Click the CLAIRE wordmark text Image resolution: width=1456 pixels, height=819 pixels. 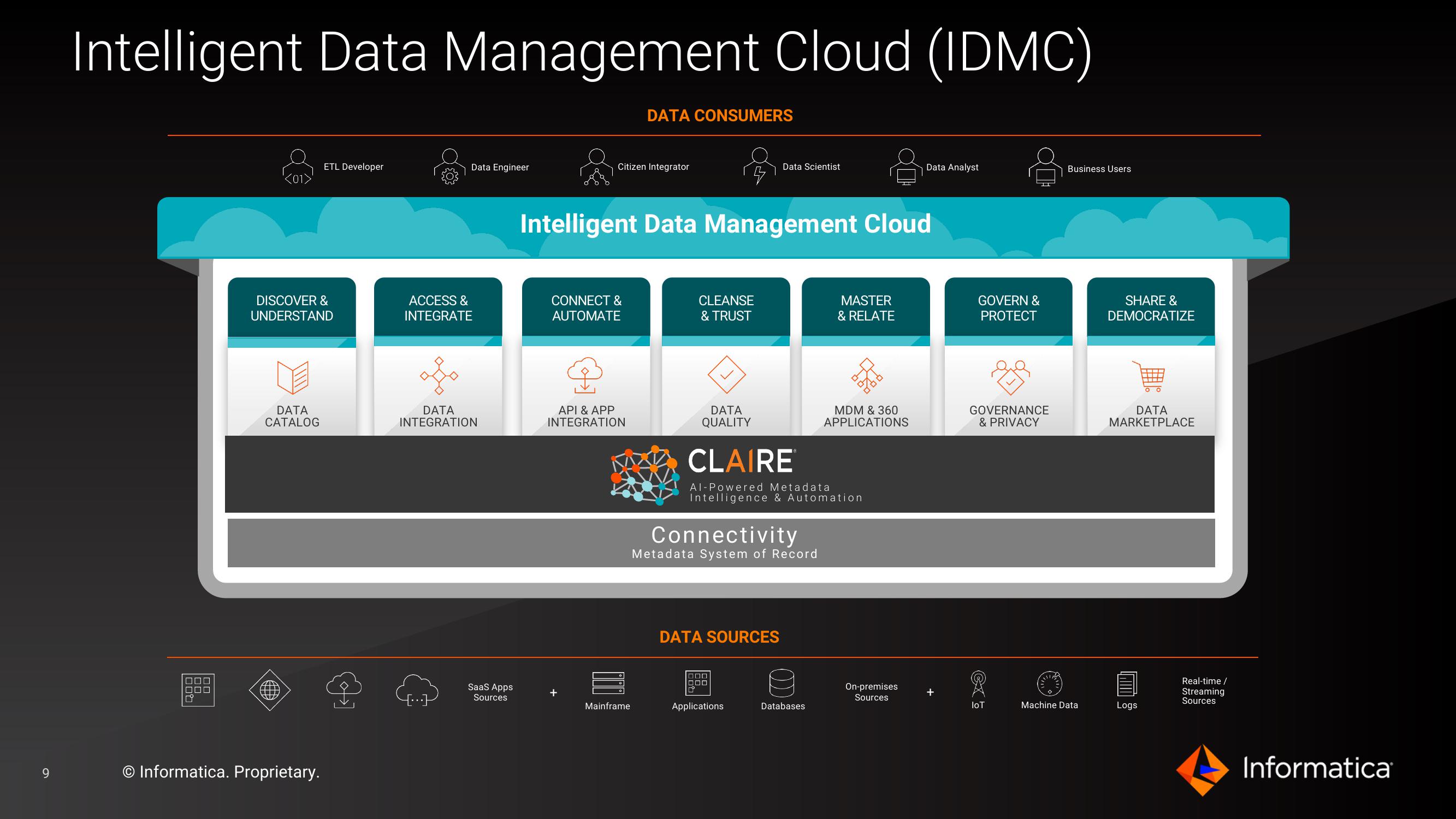click(x=742, y=461)
